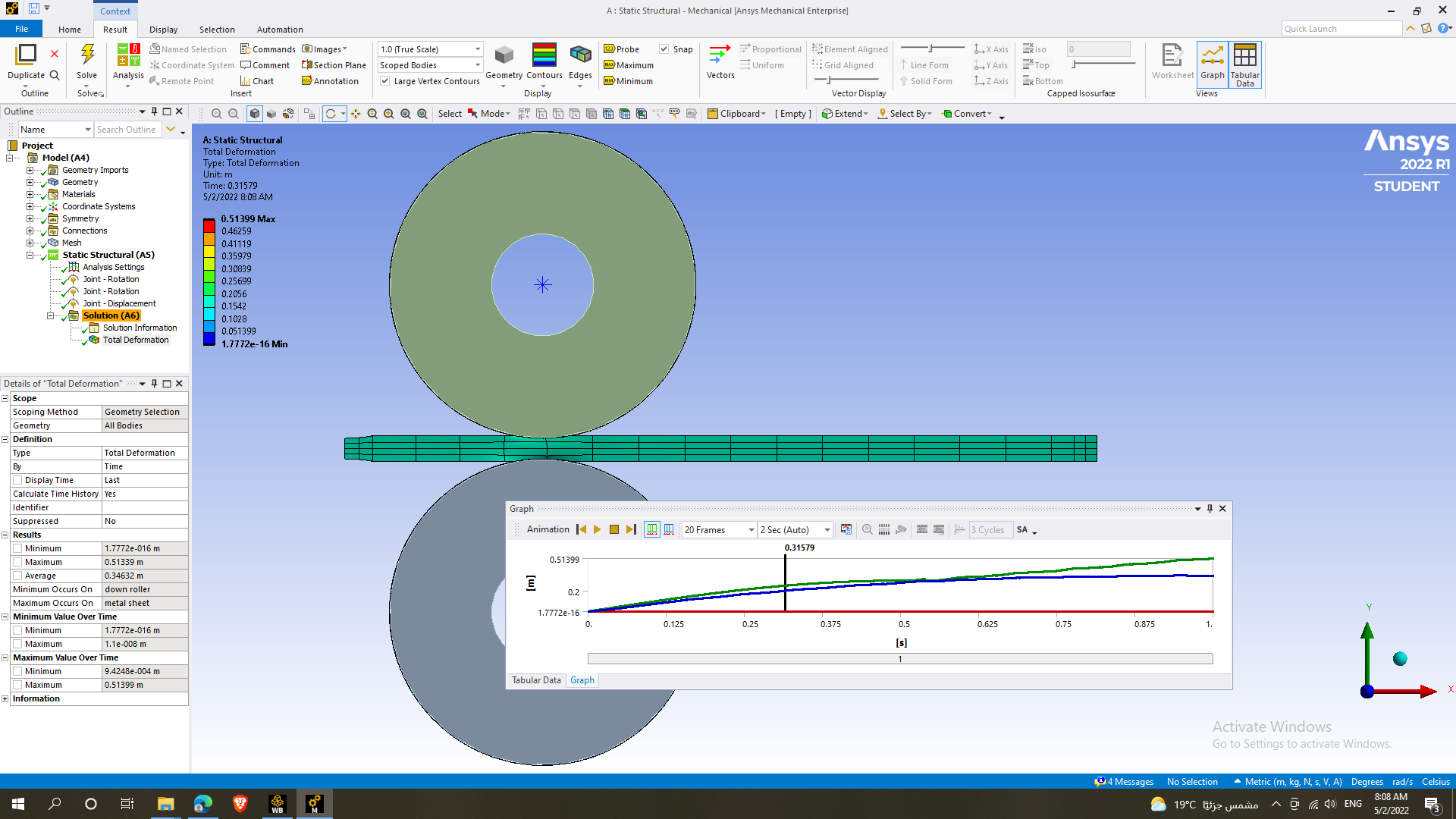
Task: Click the graph time slider bar
Action: click(x=900, y=659)
